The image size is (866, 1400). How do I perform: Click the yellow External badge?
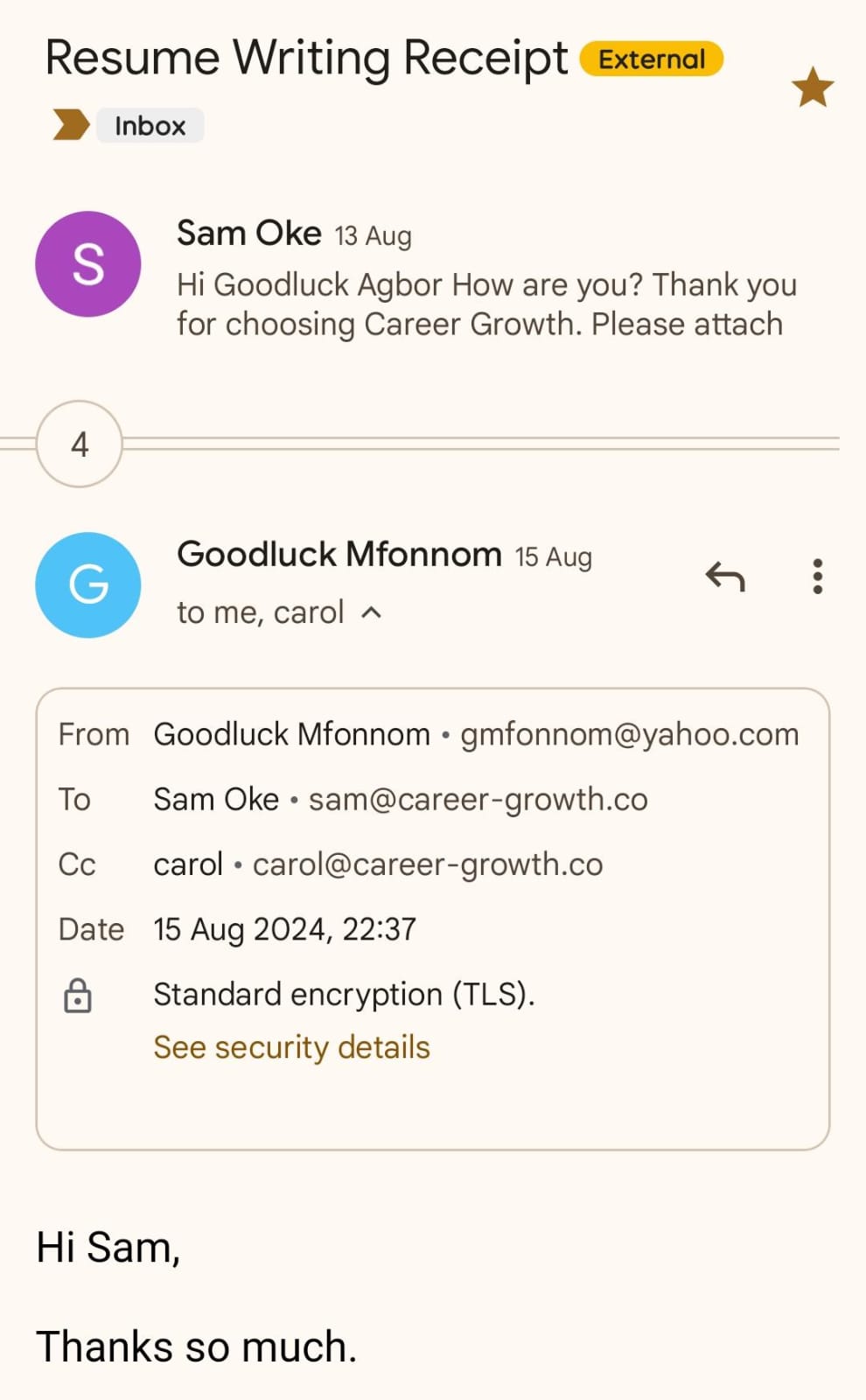(652, 59)
